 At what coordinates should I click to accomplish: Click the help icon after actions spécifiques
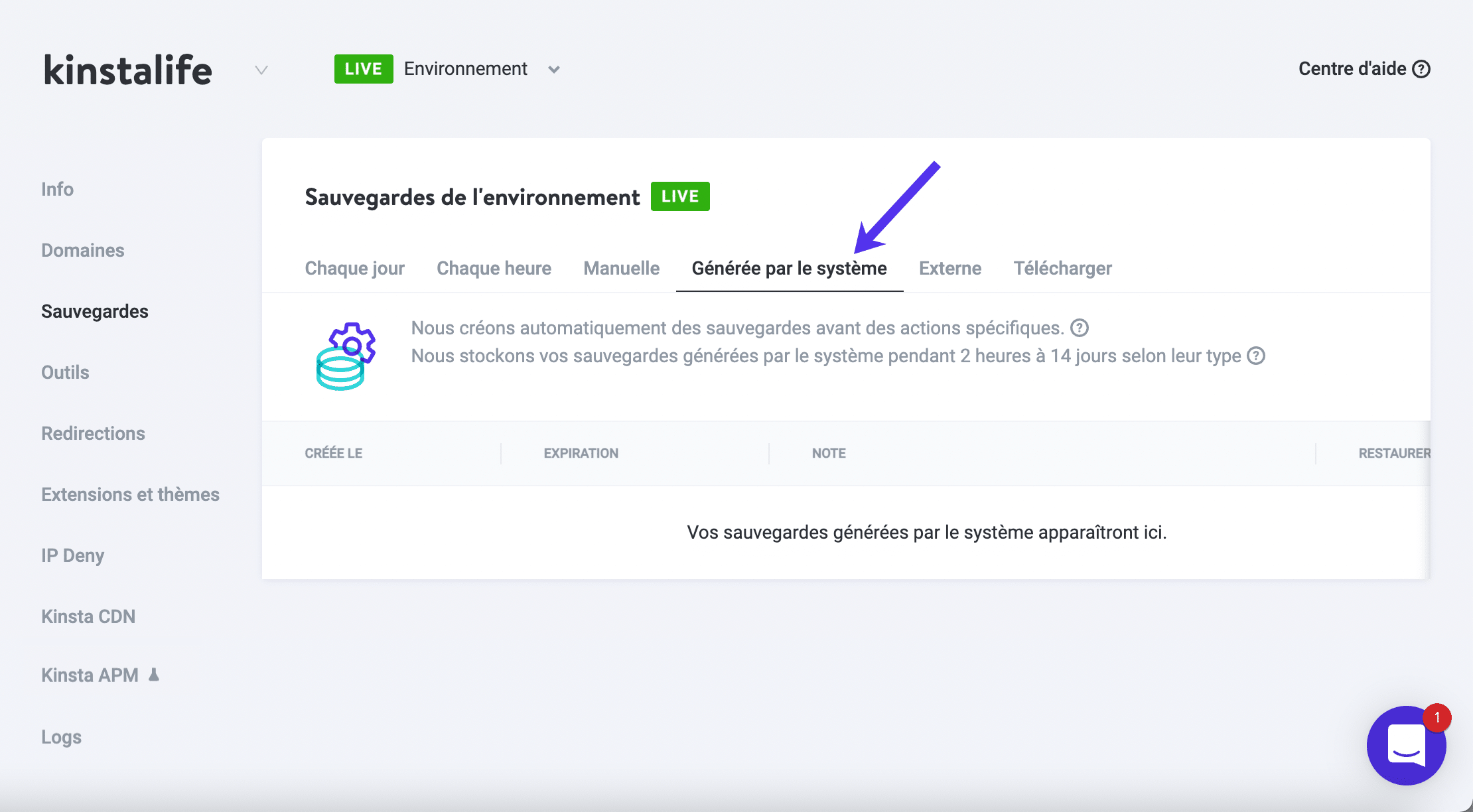tap(1080, 328)
